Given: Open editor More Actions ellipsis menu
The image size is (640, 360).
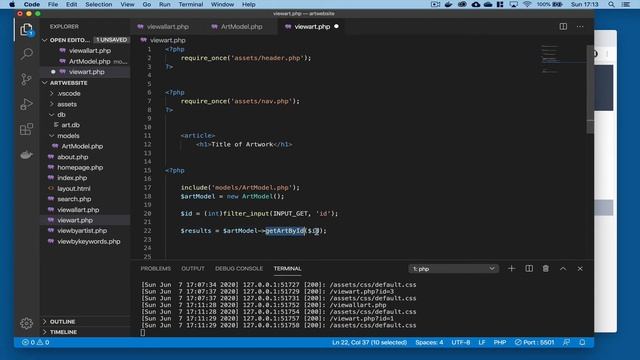Looking at the screenshot, I should (x=580, y=27).
